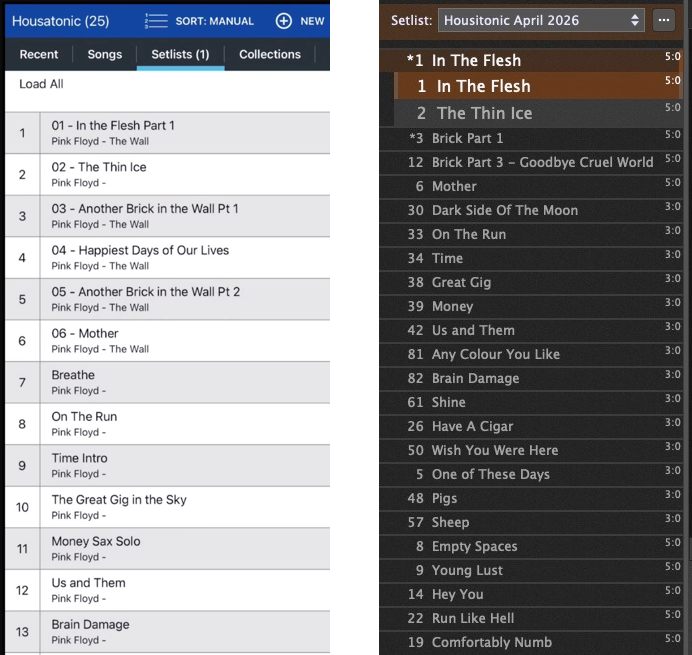Open the Setlist dropdown Housitonic April 2026
692x655 pixels.
[x=541, y=20]
